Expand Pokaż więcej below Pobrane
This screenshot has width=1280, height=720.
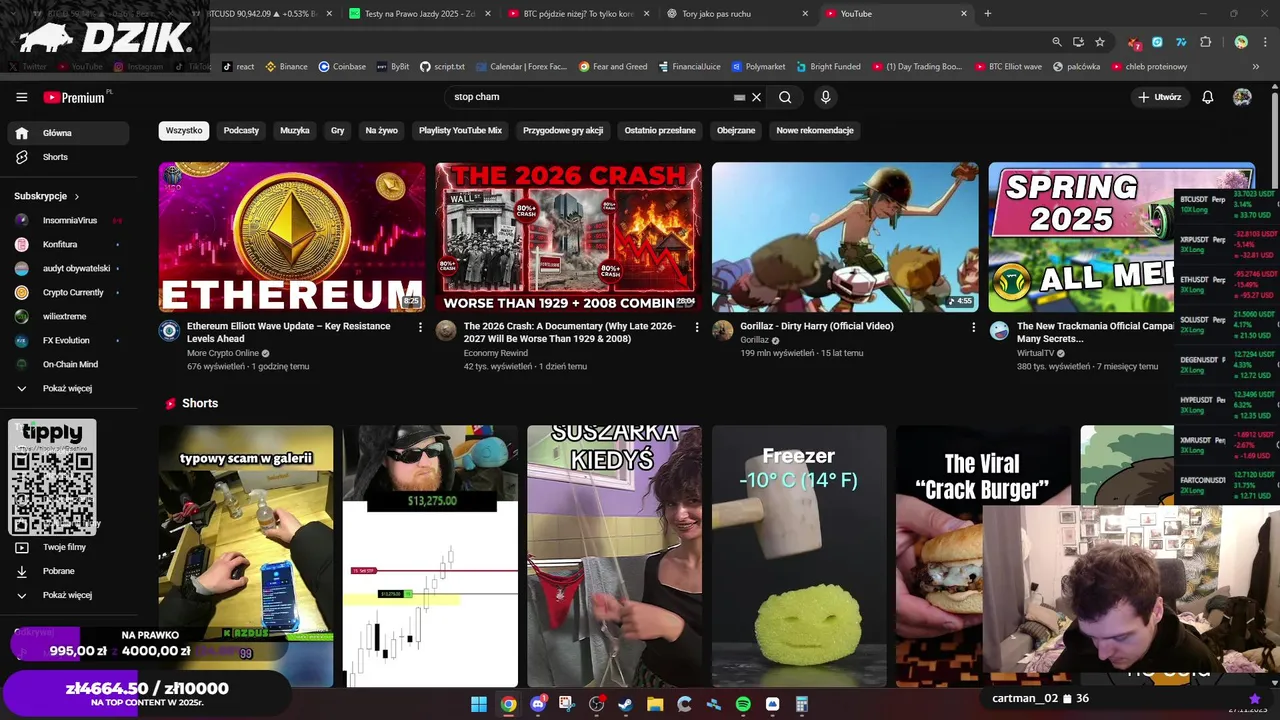pyautogui.click(x=68, y=595)
